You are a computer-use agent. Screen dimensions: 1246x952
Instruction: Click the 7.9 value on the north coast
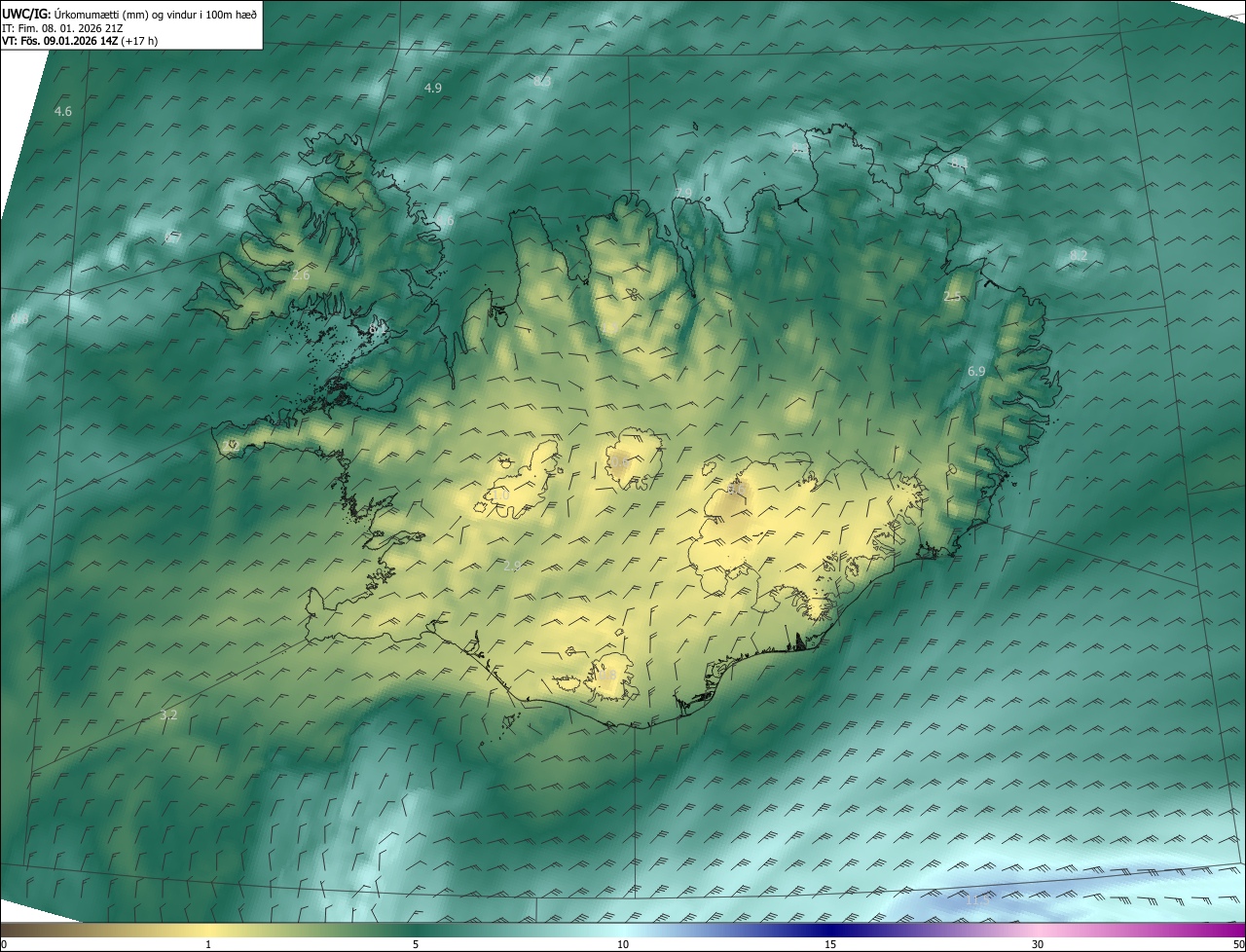683,193
